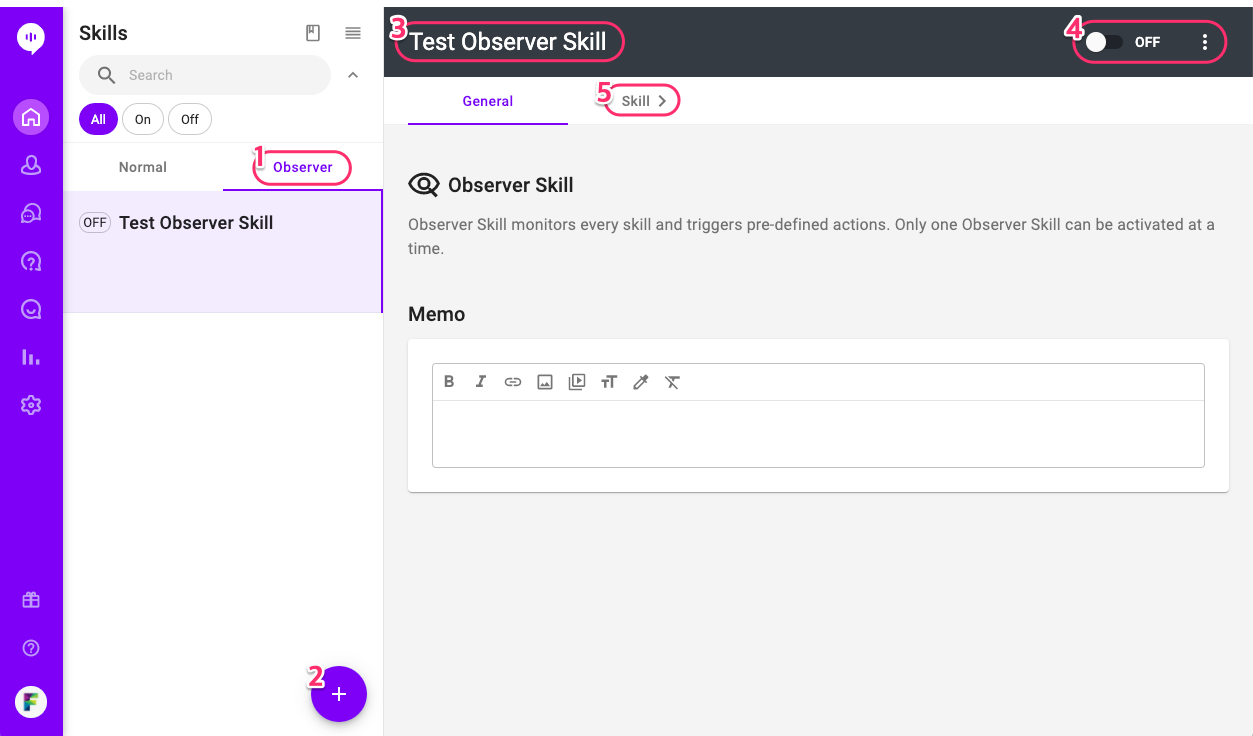Open the gift icon in sidebar
The width and height of the screenshot is (1253, 736).
[31, 600]
